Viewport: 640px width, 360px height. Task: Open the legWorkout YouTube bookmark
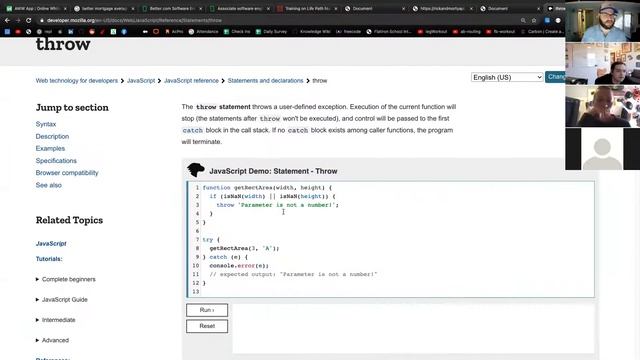coord(432,31)
